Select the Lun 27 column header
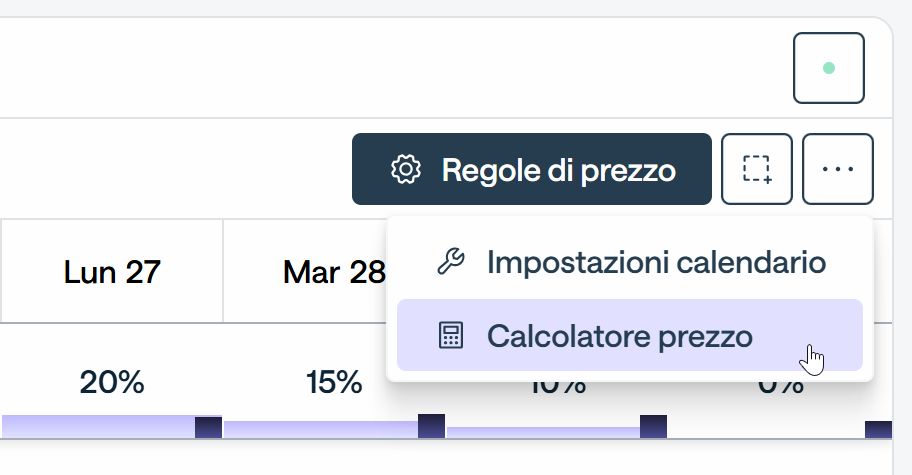Image resolution: width=912 pixels, height=475 pixels. [112, 272]
